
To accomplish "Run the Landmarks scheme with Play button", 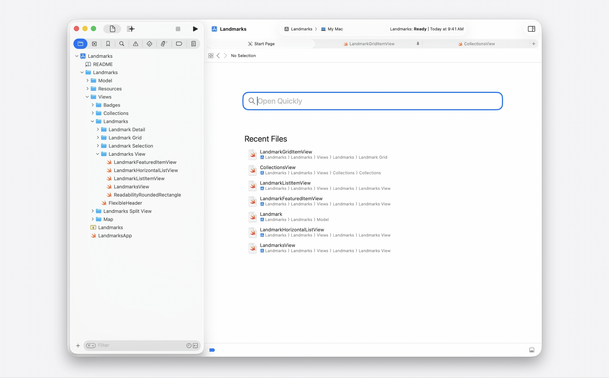I will pos(195,29).
